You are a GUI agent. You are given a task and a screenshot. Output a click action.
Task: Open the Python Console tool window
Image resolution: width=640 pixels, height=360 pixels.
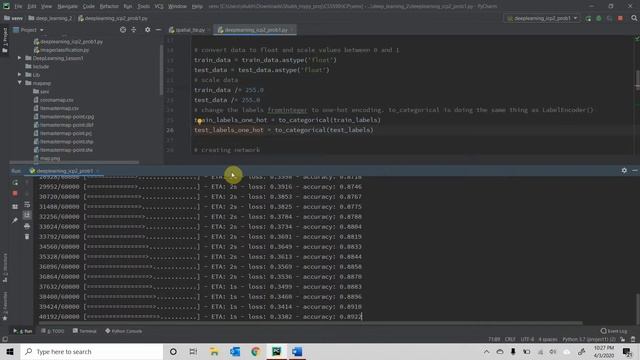pos(124,331)
